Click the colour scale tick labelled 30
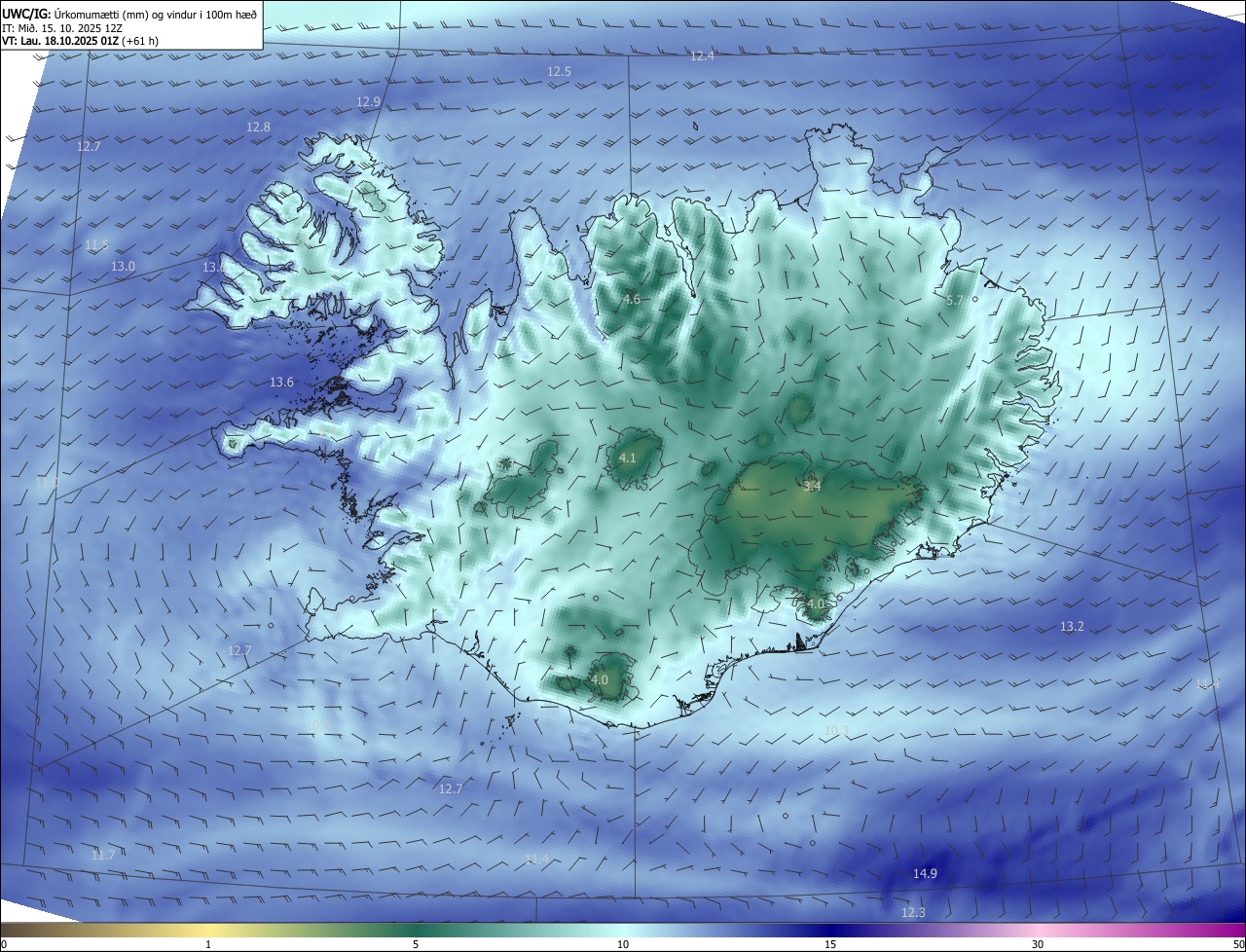This screenshot has width=1246, height=952. [x=1038, y=945]
